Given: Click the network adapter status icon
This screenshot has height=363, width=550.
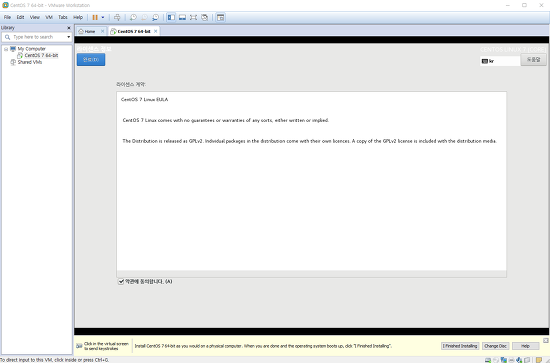Looking at the screenshot, I should click(x=504, y=360).
